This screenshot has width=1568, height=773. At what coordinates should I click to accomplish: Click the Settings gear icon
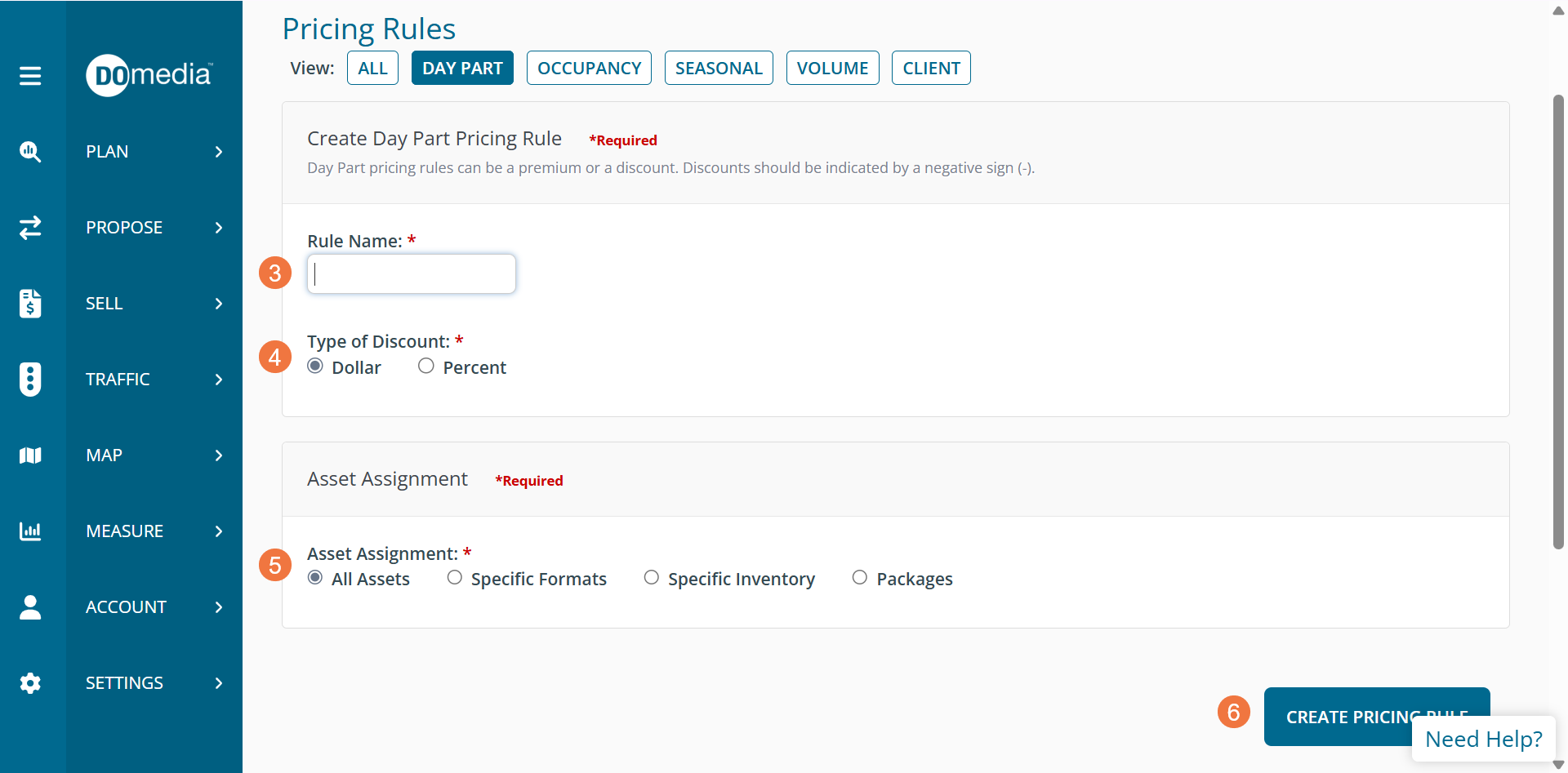[30, 683]
